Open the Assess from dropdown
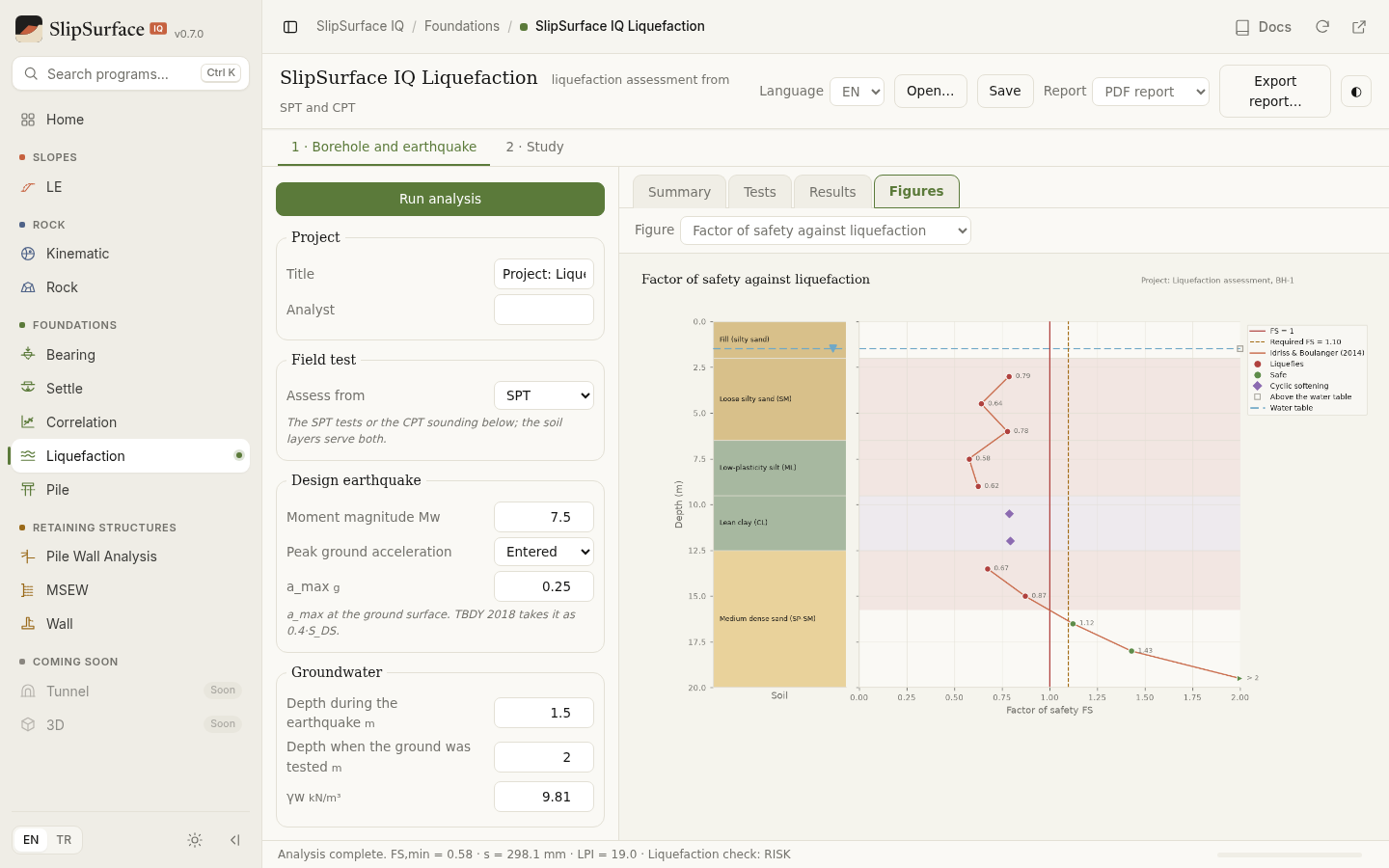This screenshot has height=868, width=1389. 544,395
